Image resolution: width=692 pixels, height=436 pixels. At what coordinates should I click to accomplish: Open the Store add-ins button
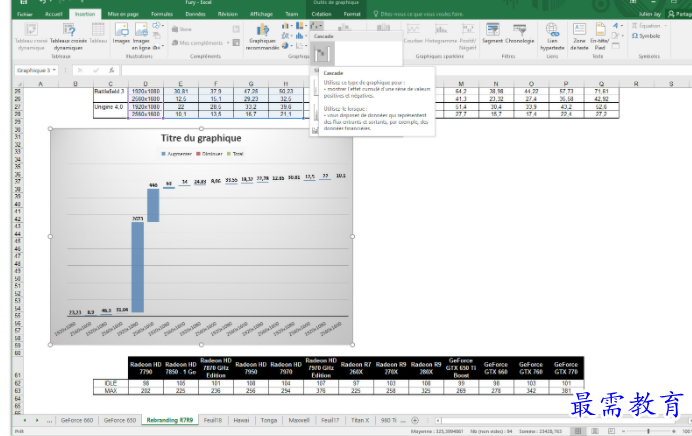(182, 29)
